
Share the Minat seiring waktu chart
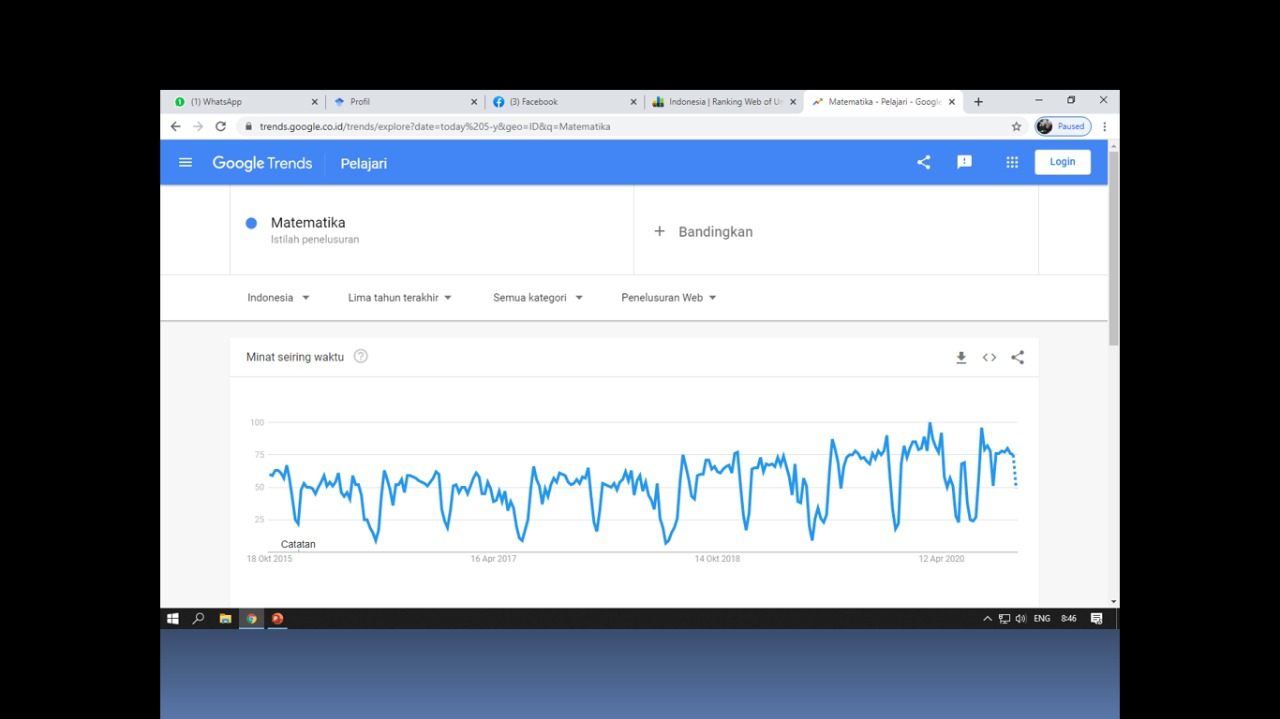click(x=1017, y=357)
